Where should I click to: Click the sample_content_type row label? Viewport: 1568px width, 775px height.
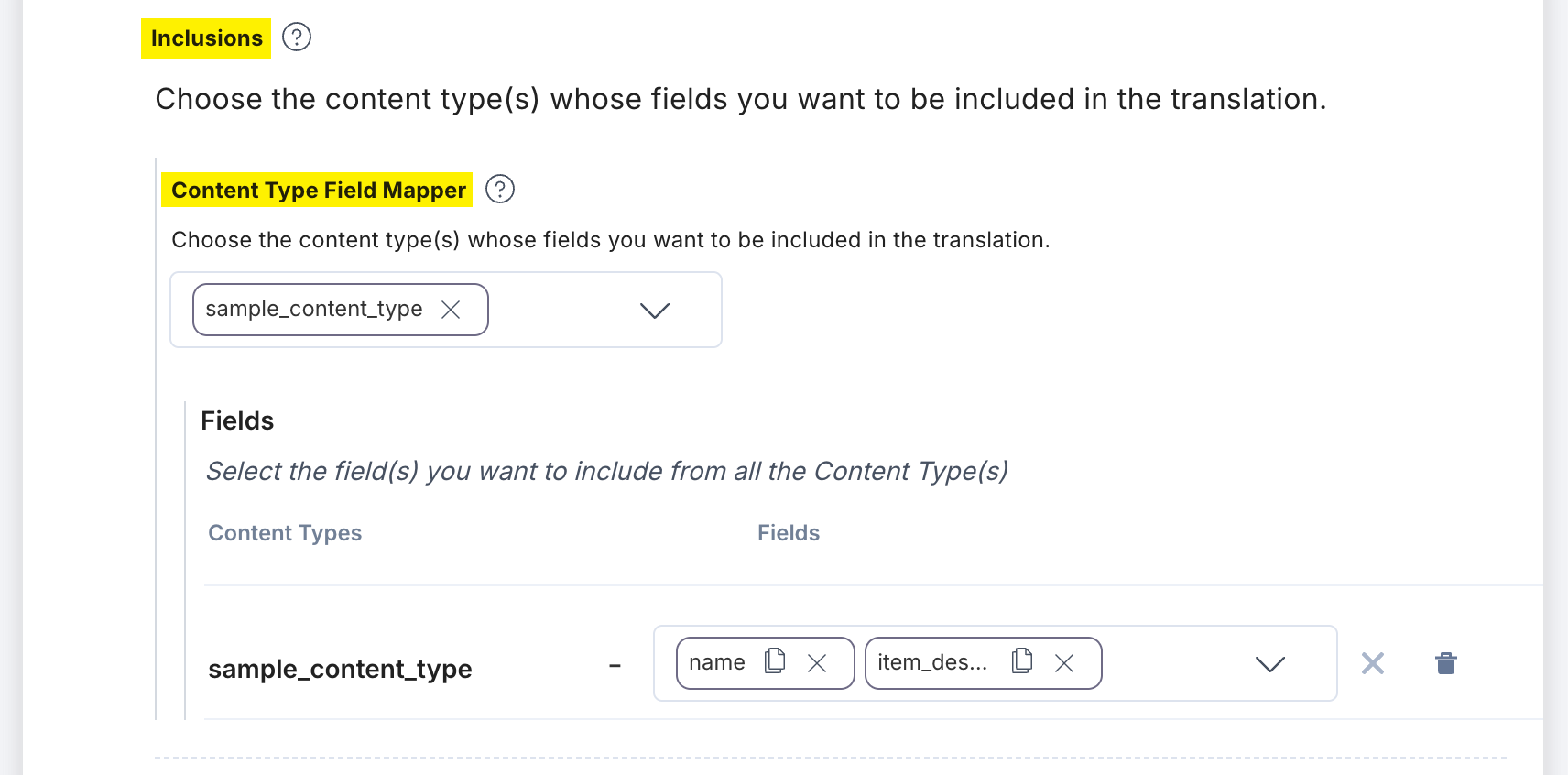340,670
